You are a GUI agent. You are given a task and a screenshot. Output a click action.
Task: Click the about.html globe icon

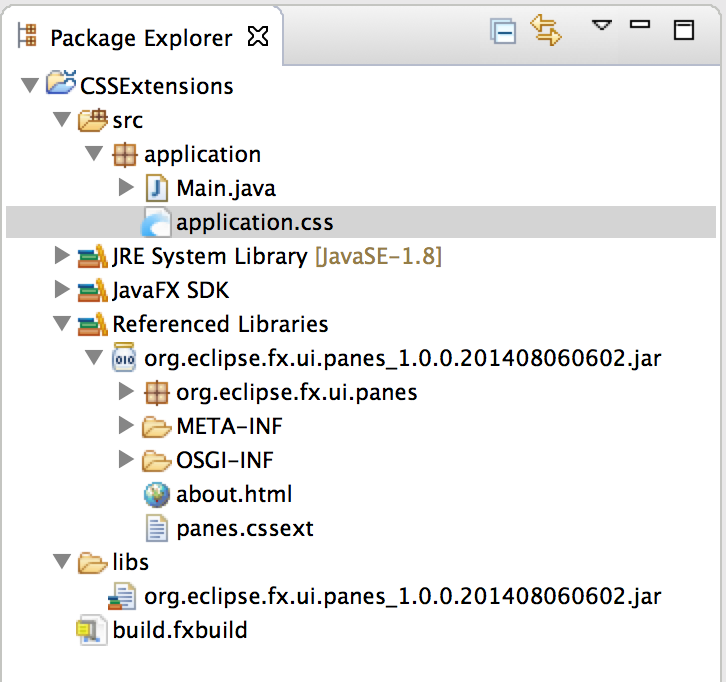coord(157,494)
